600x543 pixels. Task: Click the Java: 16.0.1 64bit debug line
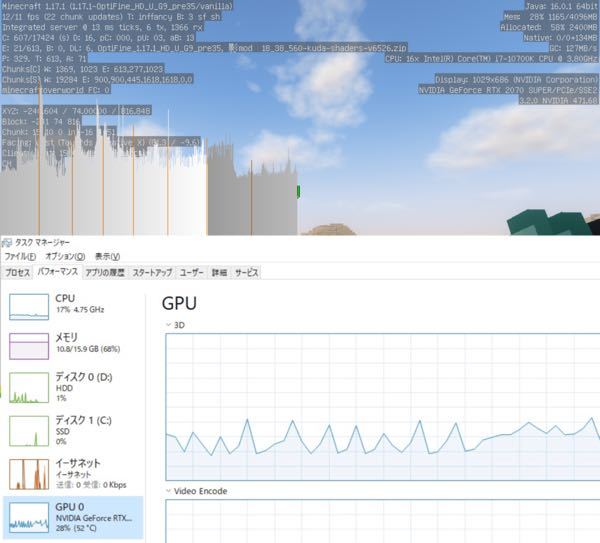[x=561, y=6]
